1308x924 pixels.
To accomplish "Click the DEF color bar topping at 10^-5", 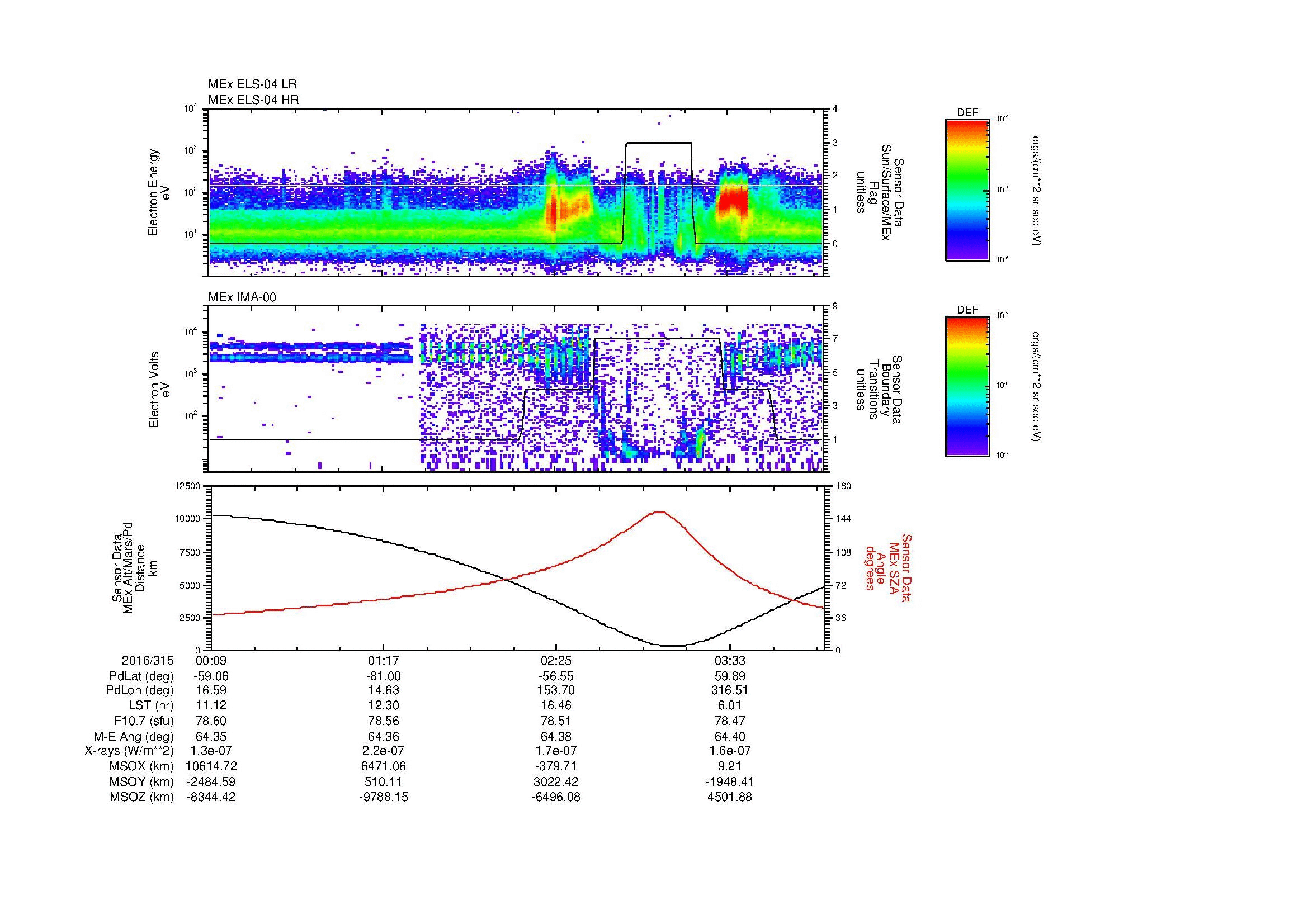I will point(967,387).
